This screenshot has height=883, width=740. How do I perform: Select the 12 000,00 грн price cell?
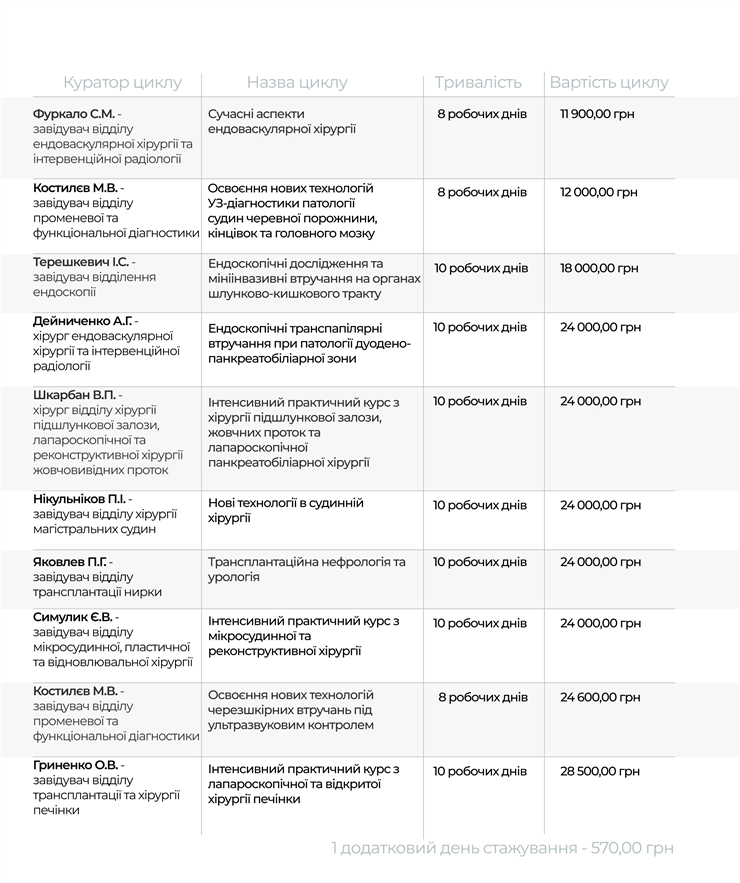coord(599,192)
